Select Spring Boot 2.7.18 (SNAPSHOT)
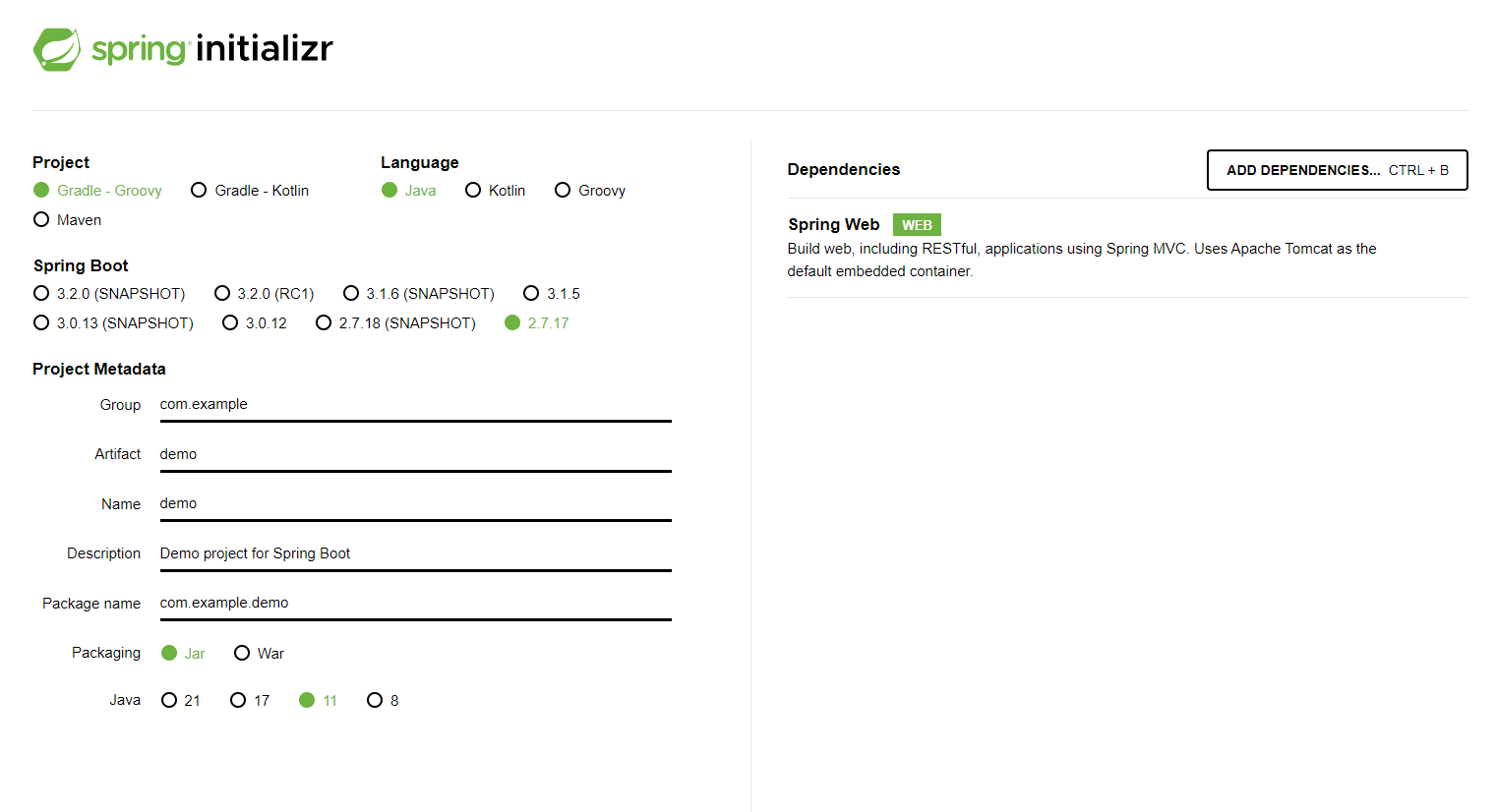1496x812 pixels. 395,323
